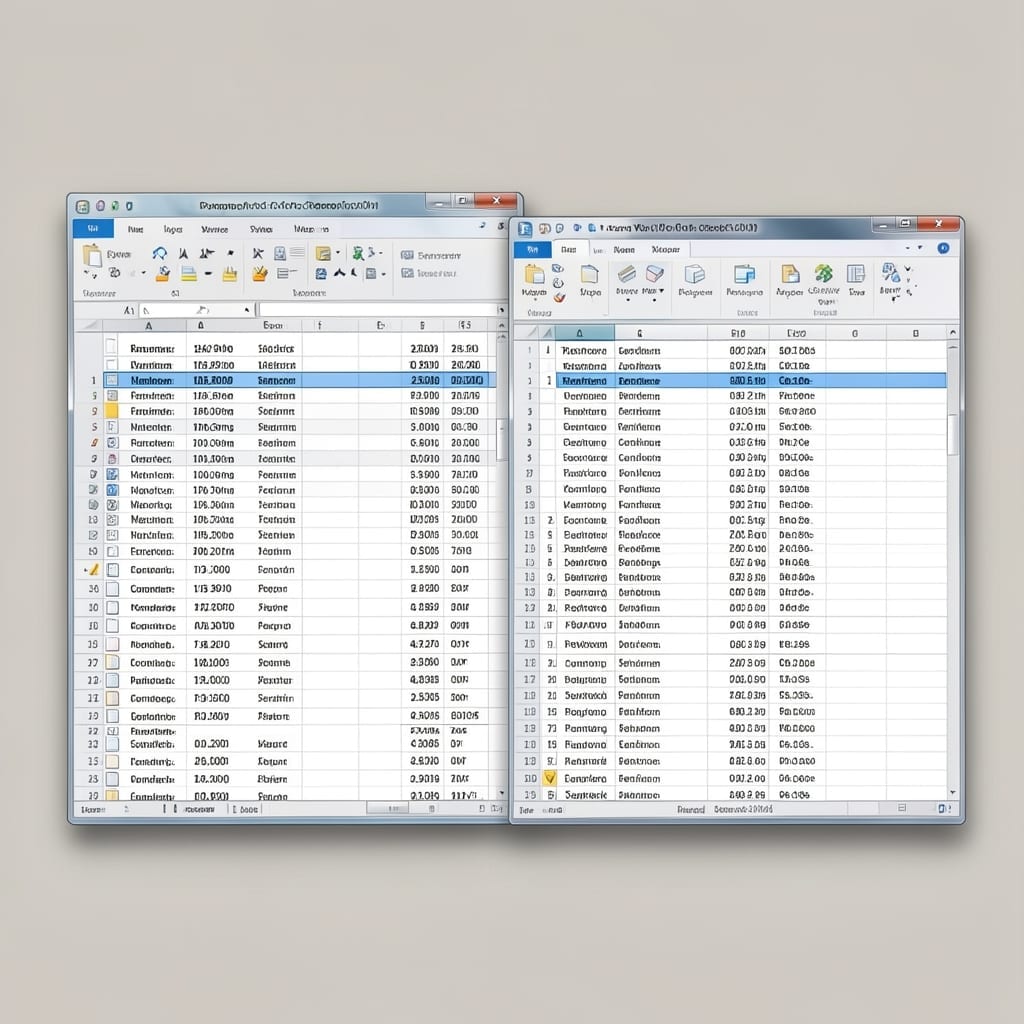Click the yellow filled cell in left window gutter
The image size is (1024, 1024).
[x=112, y=411]
